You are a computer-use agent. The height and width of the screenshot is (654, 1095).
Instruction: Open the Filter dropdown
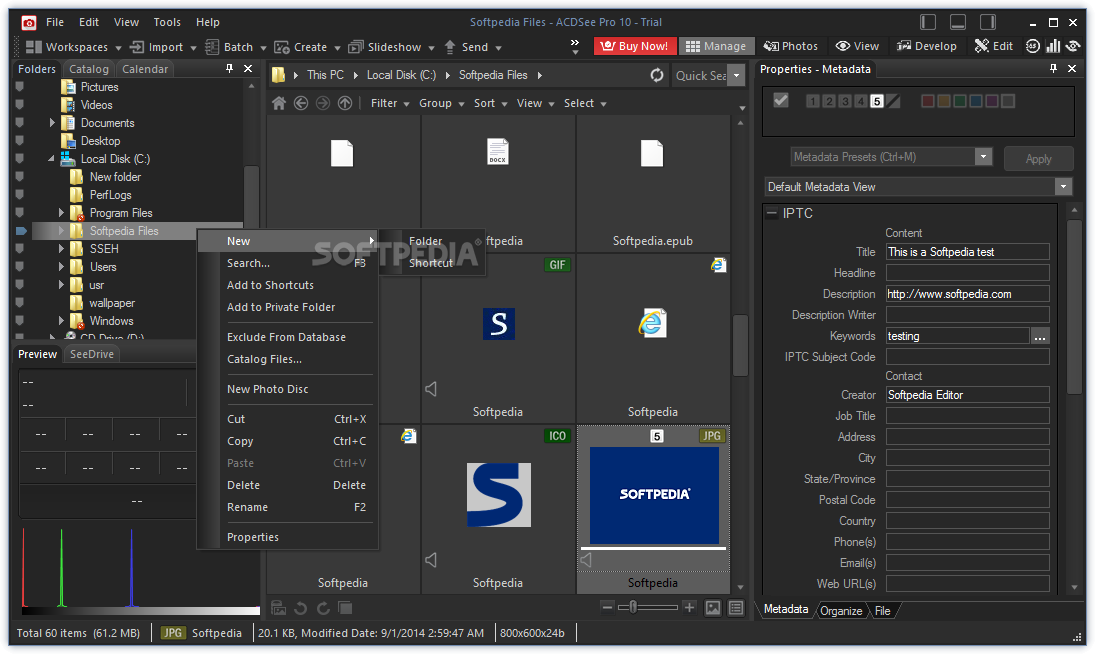pyautogui.click(x=390, y=103)
